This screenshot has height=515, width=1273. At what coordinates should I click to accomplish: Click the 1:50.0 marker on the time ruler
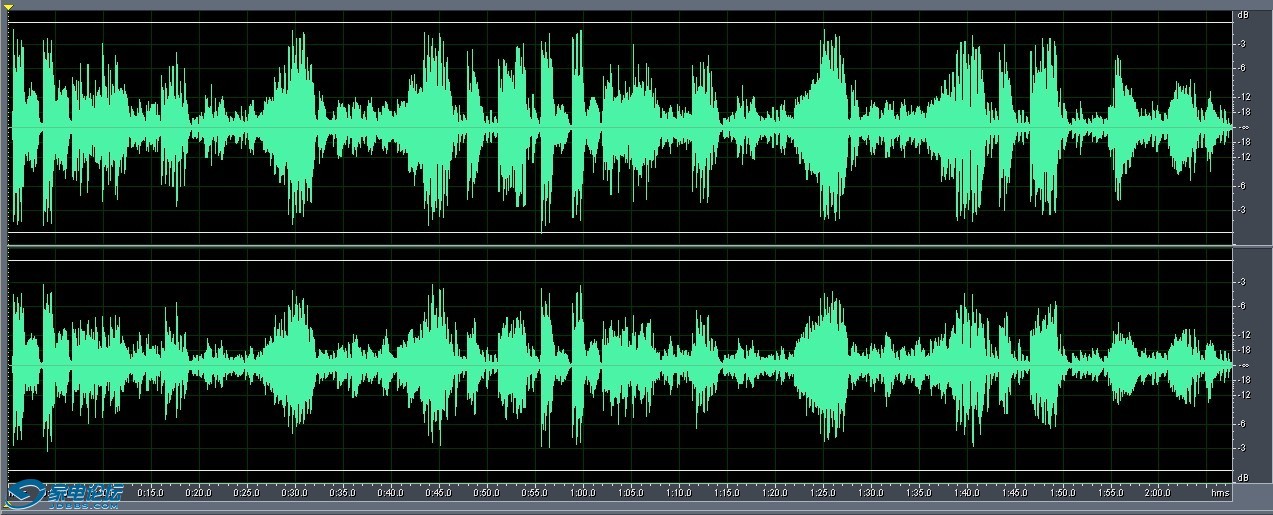coord(1062,492)
